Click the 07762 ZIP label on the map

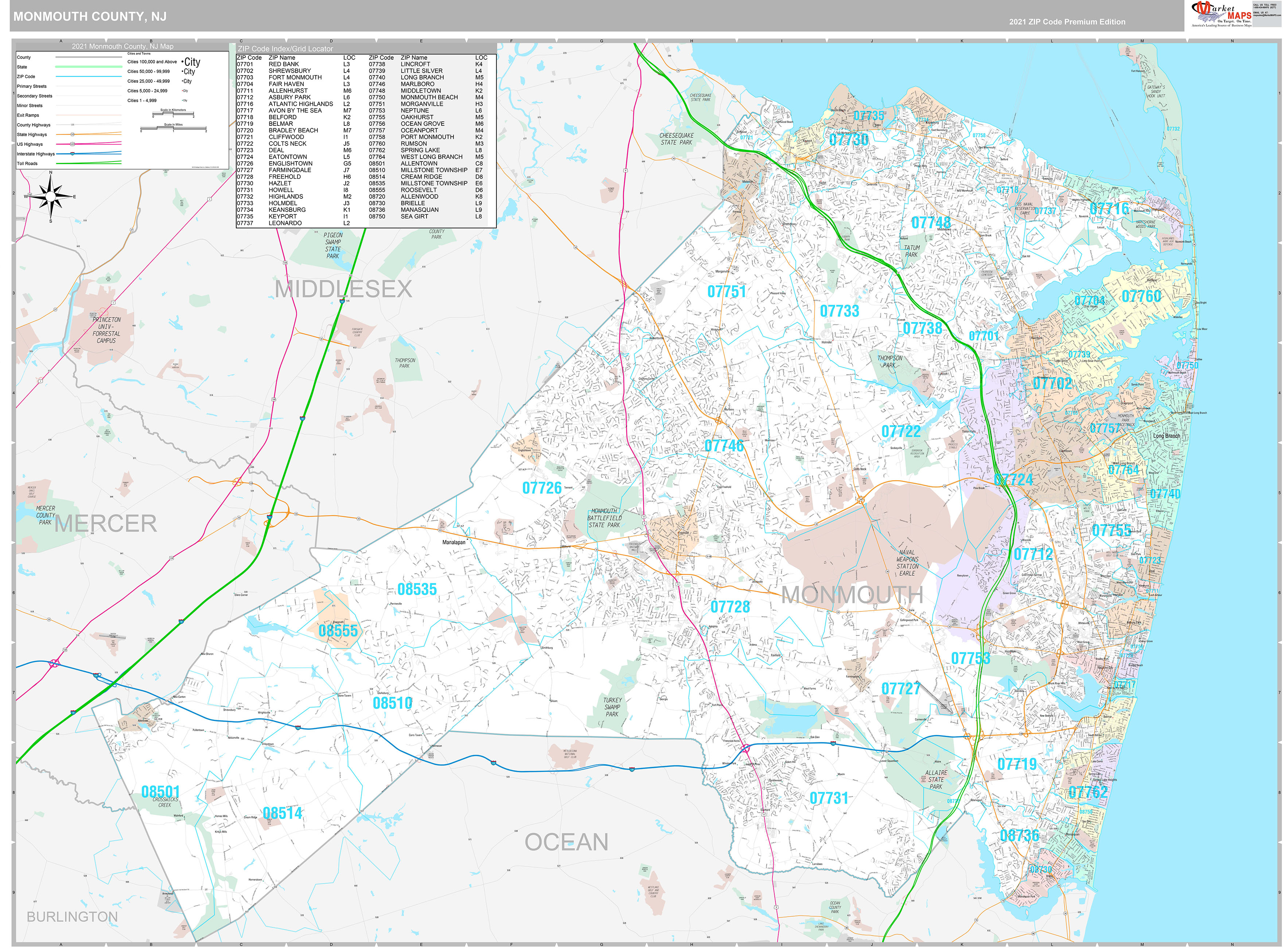[1088, 792]
